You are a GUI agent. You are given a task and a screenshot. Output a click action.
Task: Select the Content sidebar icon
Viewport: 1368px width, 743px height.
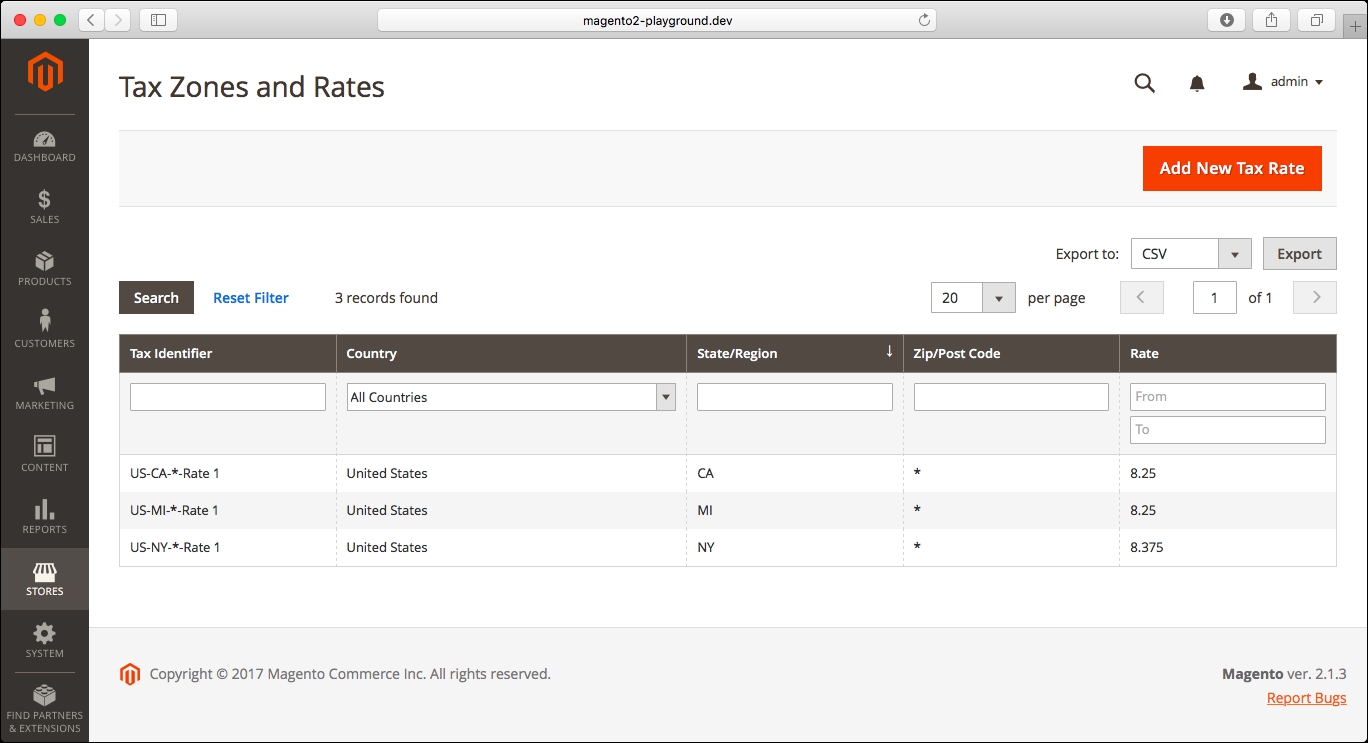tap(44, 454)
